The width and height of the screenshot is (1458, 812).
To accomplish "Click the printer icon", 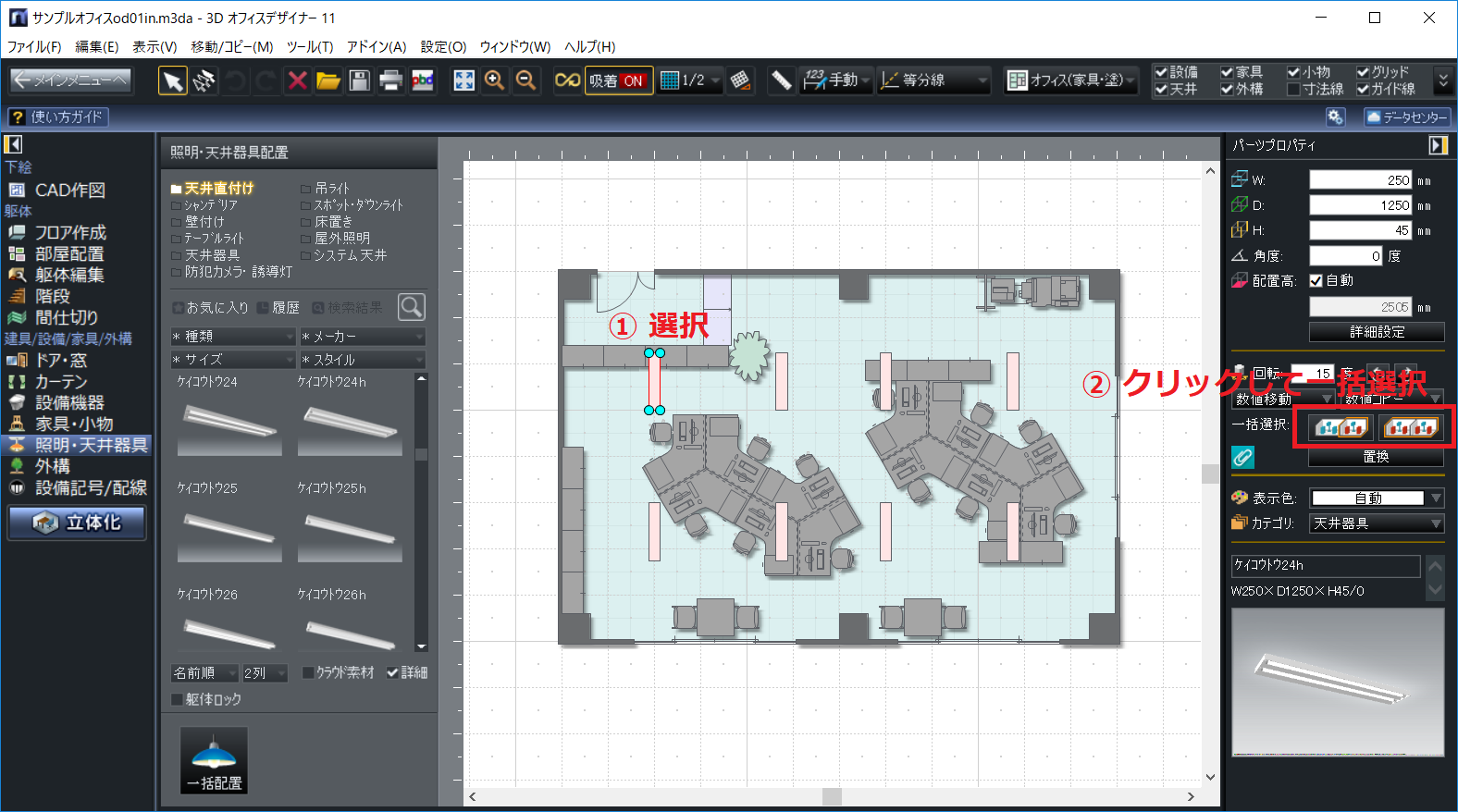I will (391, 80).
